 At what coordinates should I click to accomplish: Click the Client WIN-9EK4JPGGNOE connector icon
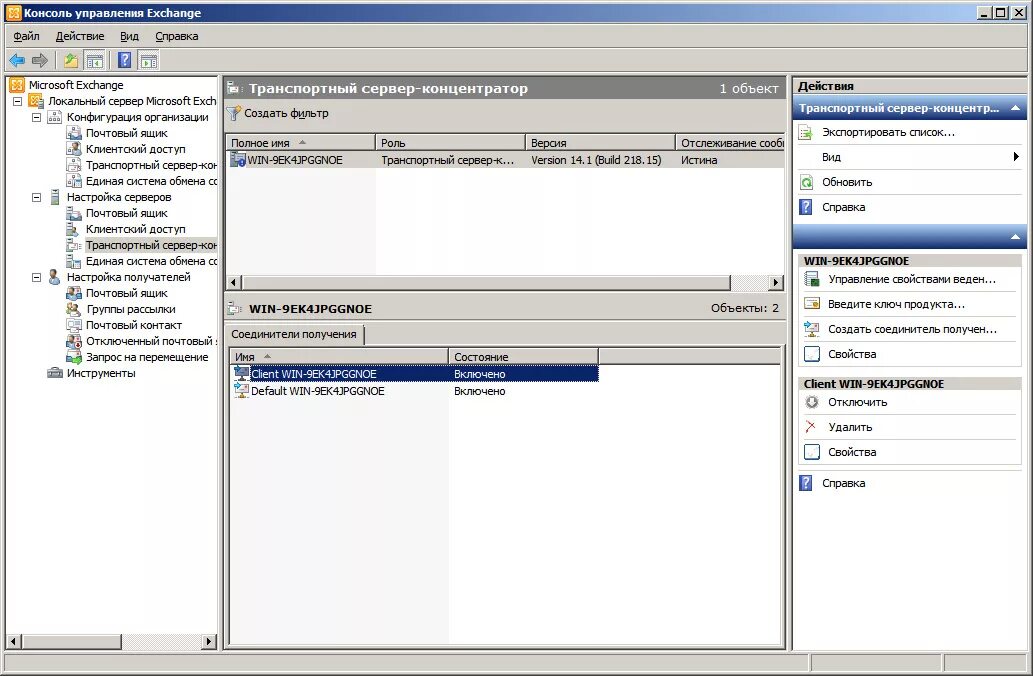[x=242, y=374]
